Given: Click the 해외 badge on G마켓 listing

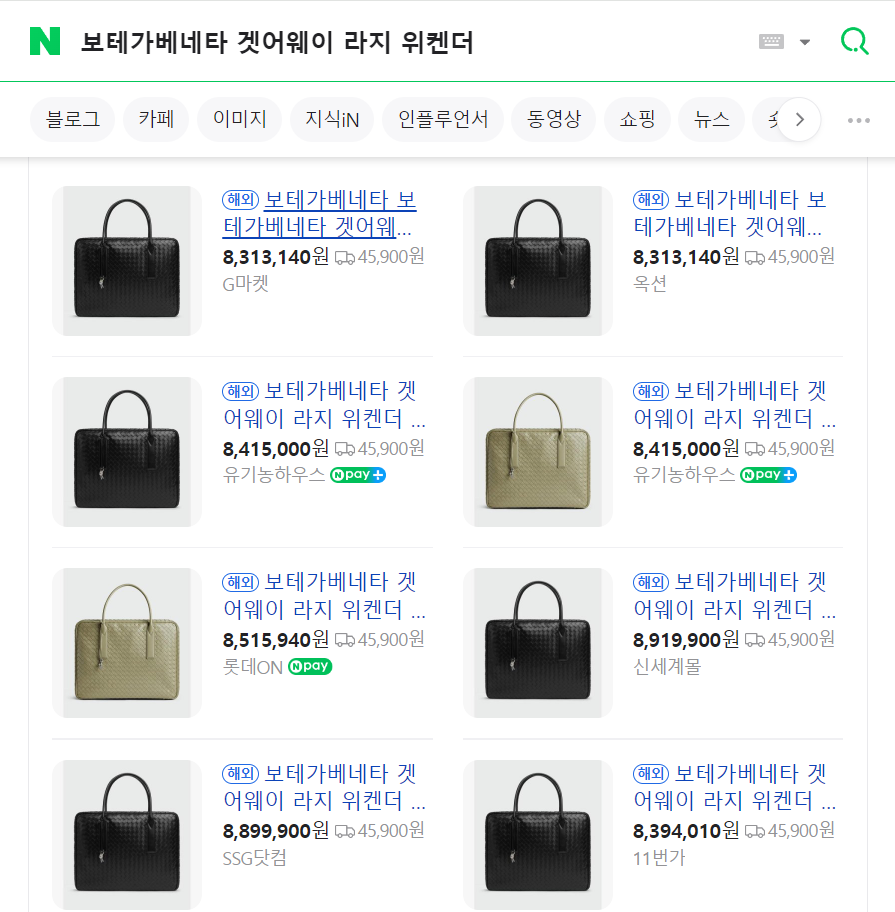Looking at the screenshot, I should pos(240,199).
